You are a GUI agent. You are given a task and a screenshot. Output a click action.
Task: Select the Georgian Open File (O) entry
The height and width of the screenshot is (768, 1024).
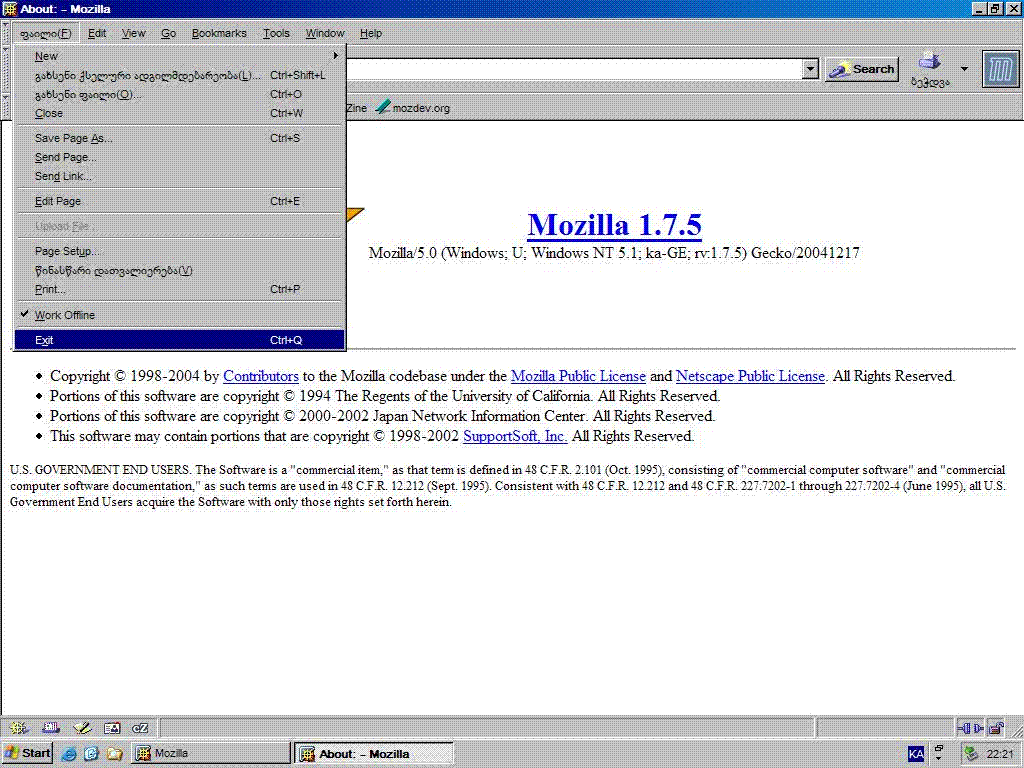coord(180,94)
